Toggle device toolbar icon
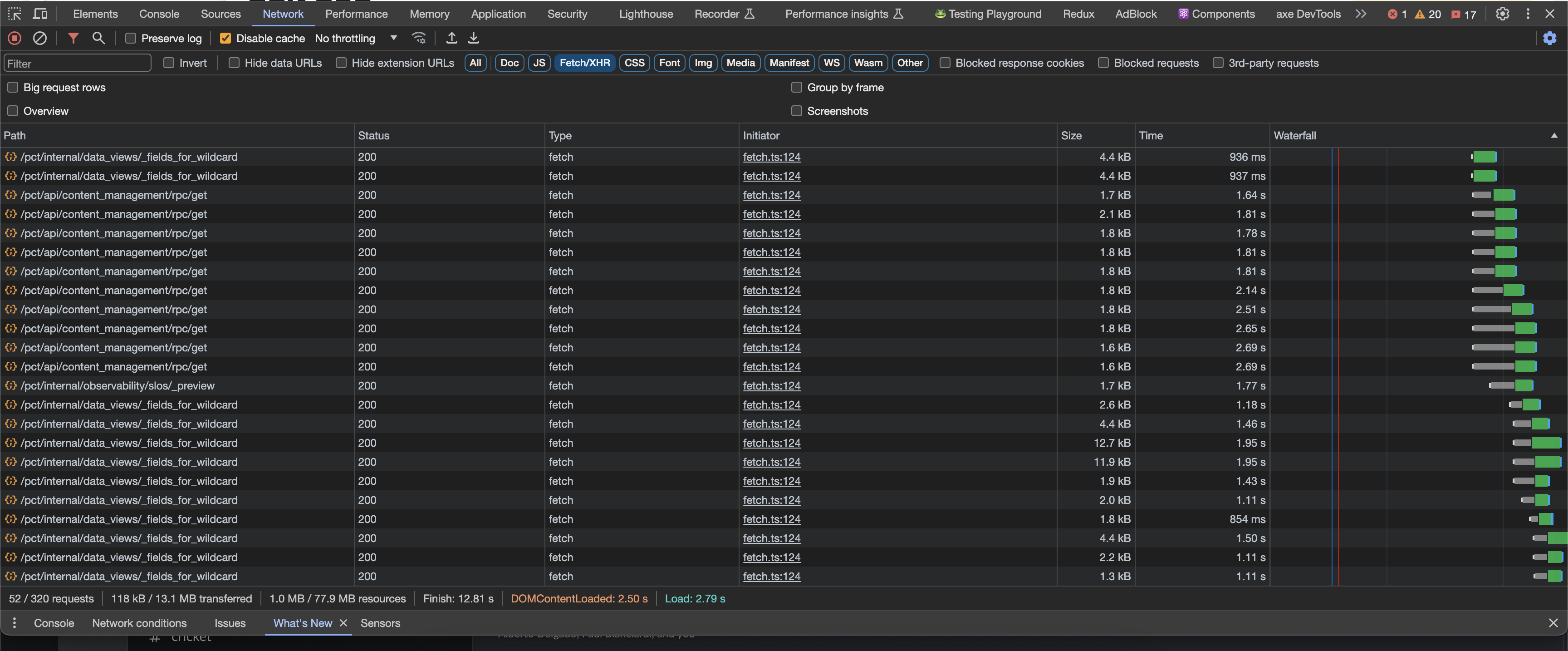The height and width of the screenshot is (651, 1568). coord(40,14)
